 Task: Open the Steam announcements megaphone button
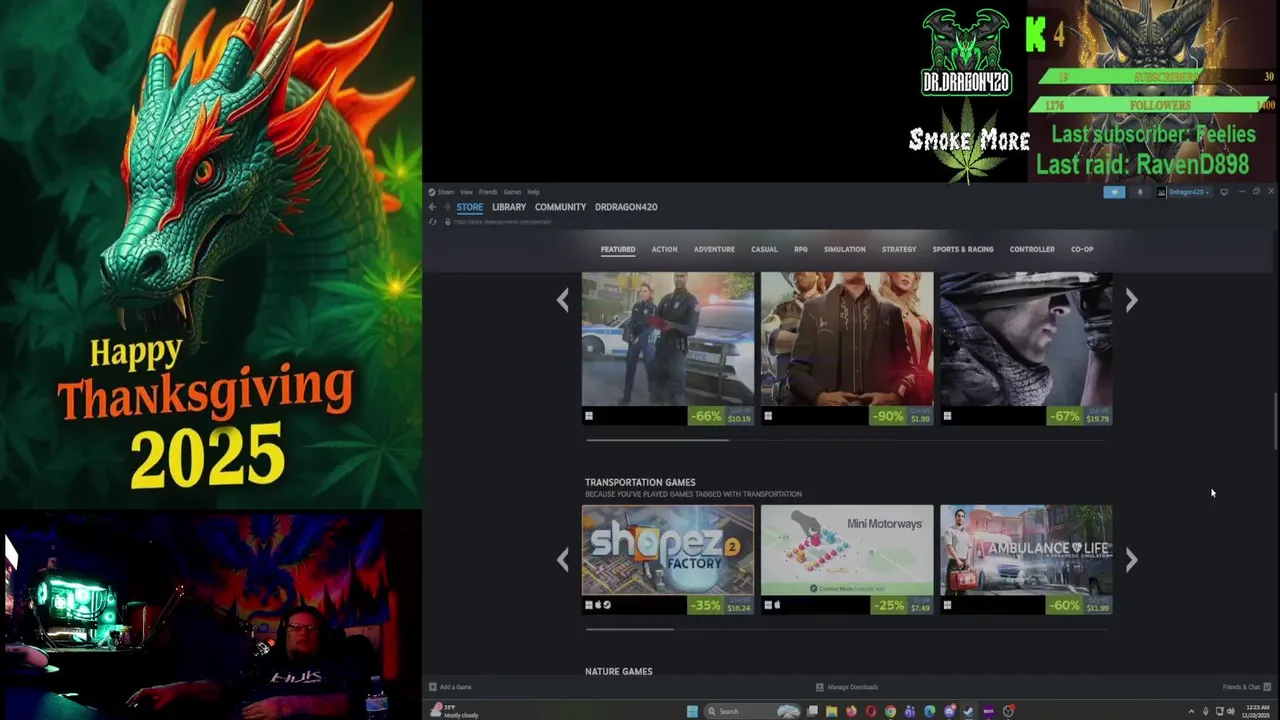coord(1114,192)
